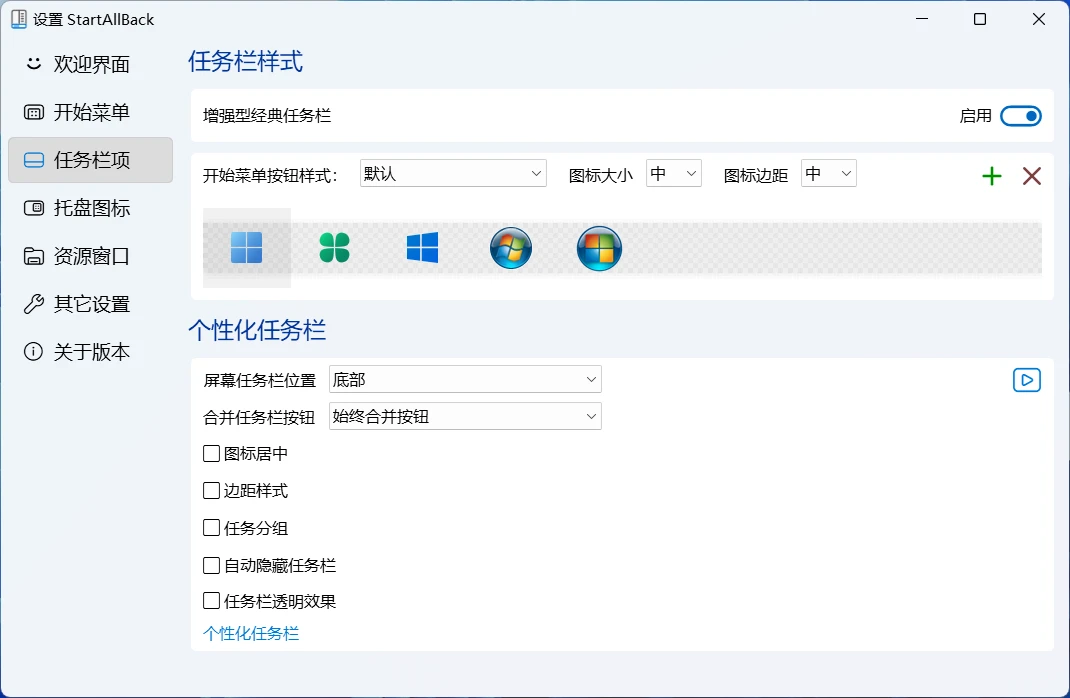Select the Windows 7 orb start icon
The width and height of the screenshot is (1070, 698).
point(511,248)
